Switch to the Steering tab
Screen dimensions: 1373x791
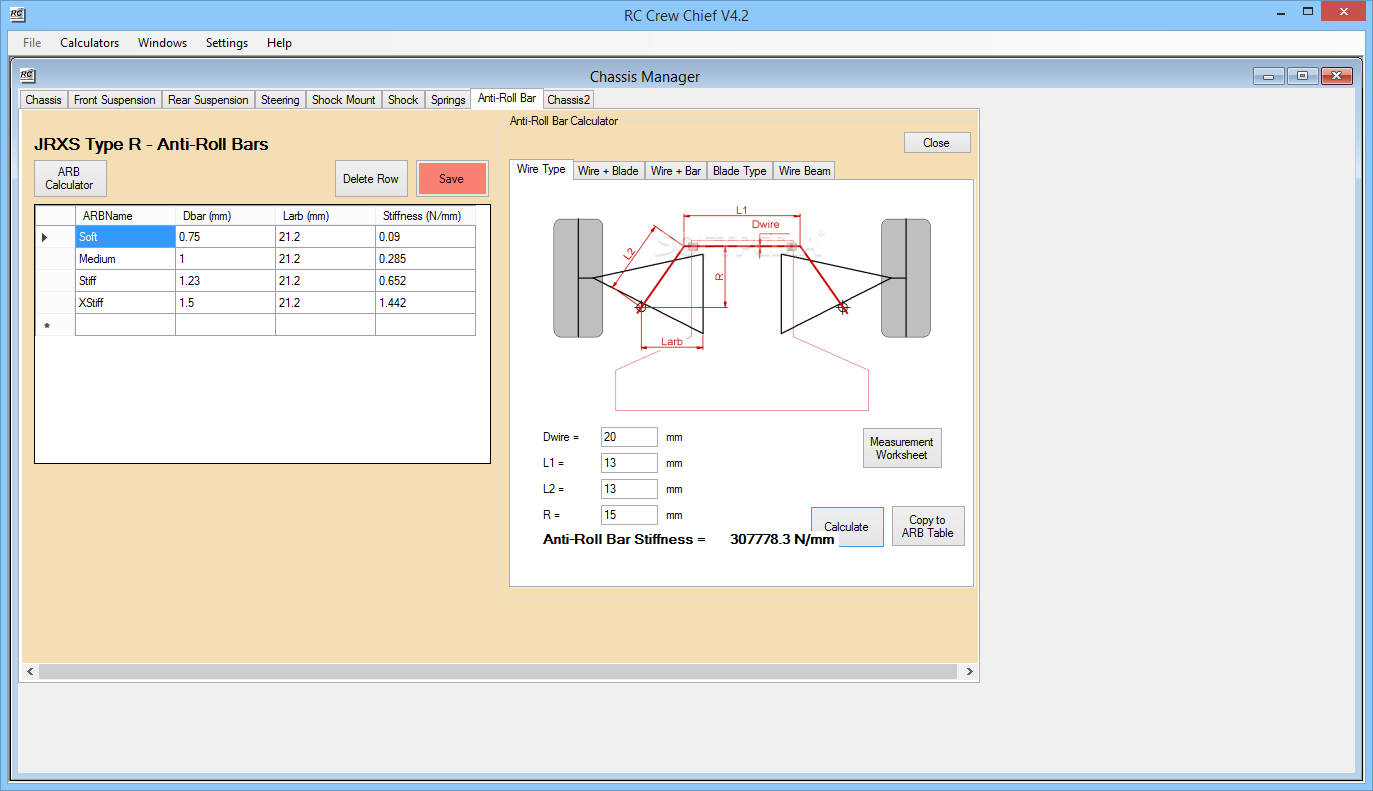click(280, 100)
